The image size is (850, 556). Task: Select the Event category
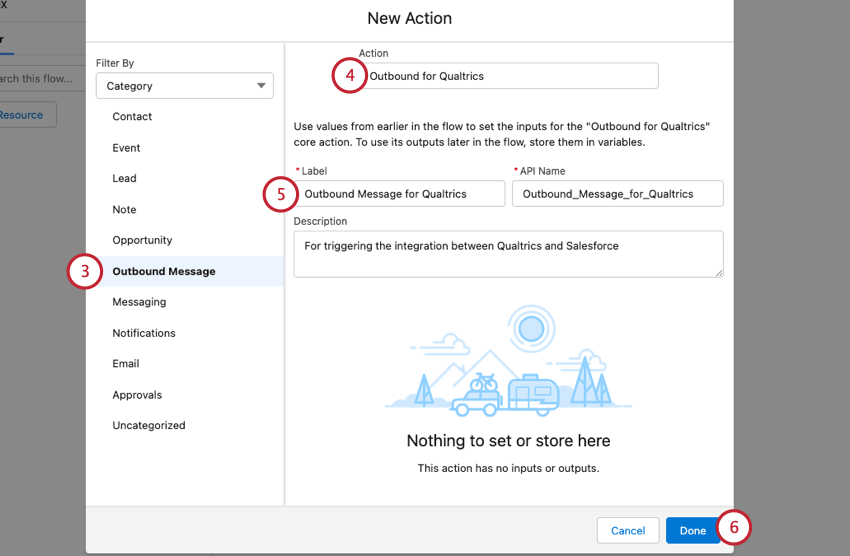click(126, 148)
